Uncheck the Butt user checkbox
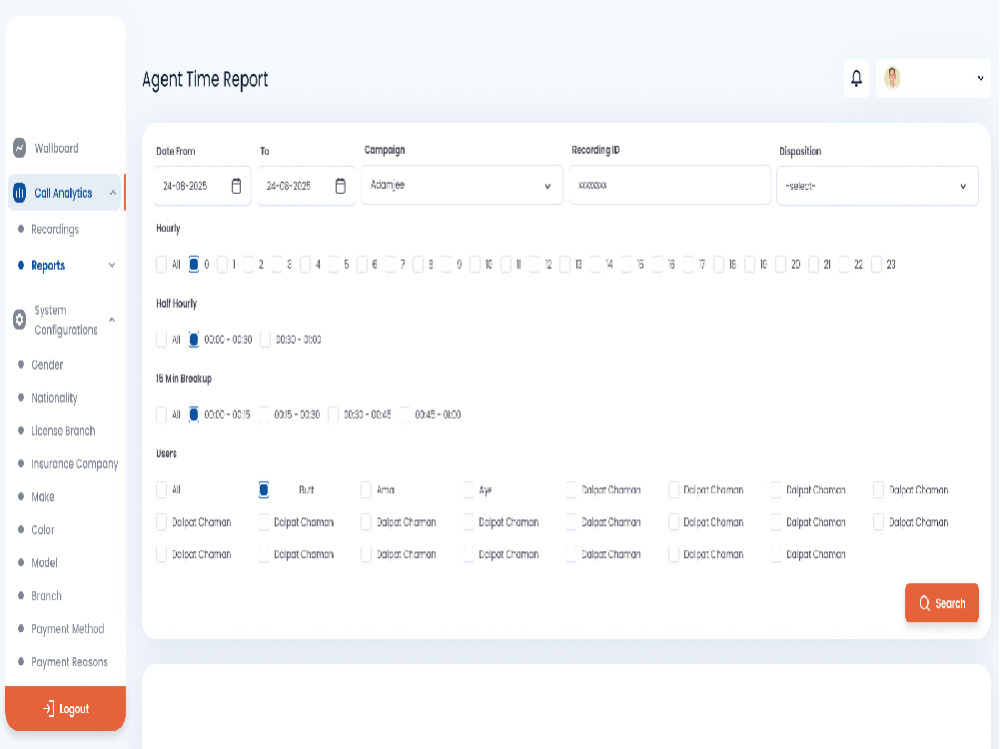1000x749 pixels. tap(263, 490)
